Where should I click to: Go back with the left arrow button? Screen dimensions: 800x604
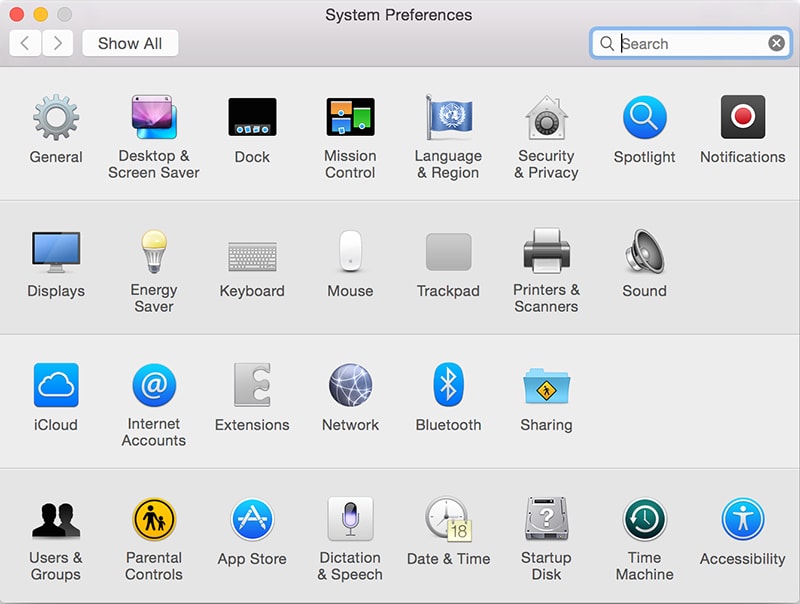tap(25, 43)
